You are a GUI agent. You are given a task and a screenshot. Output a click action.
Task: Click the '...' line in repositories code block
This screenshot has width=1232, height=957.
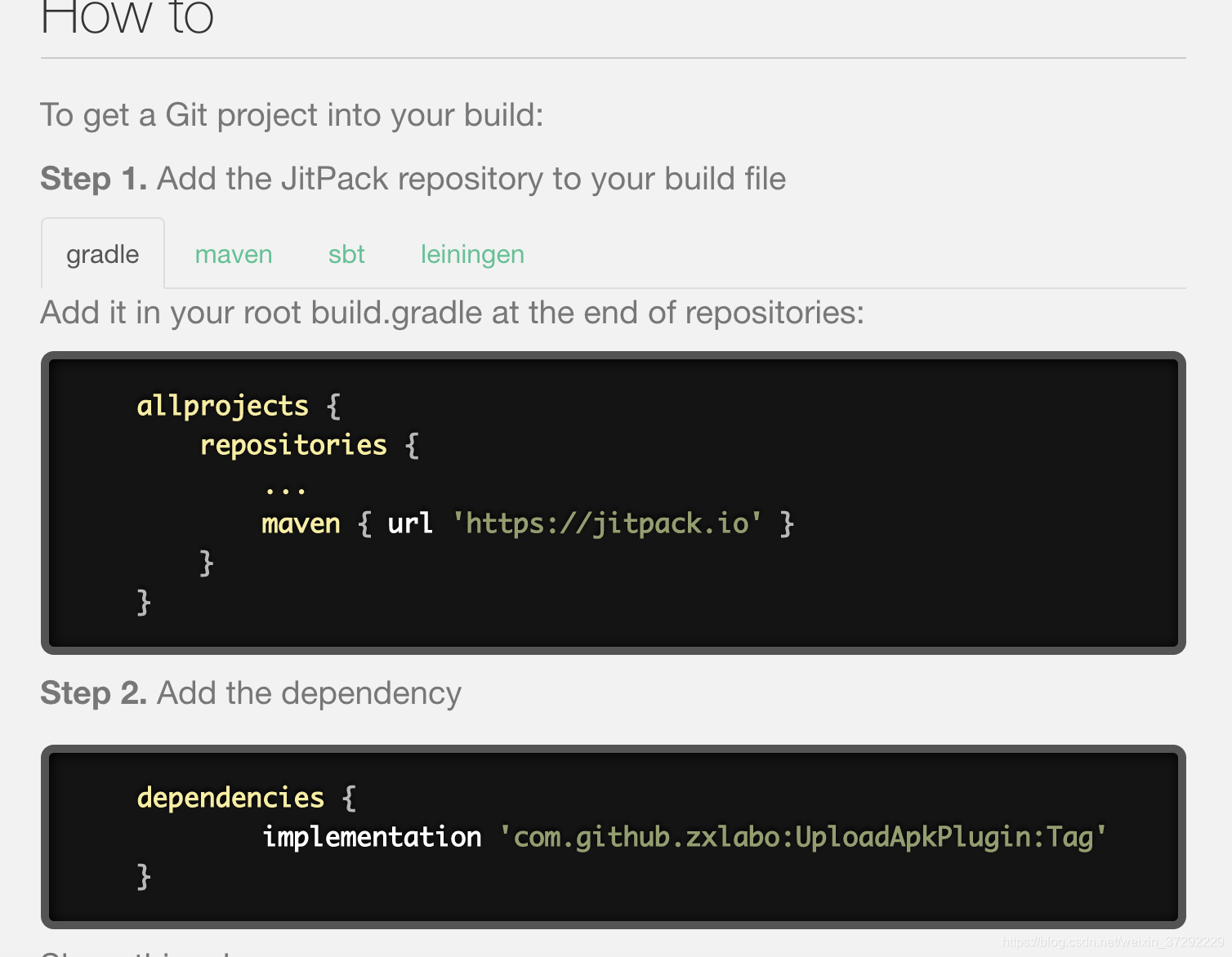(285, 490)
